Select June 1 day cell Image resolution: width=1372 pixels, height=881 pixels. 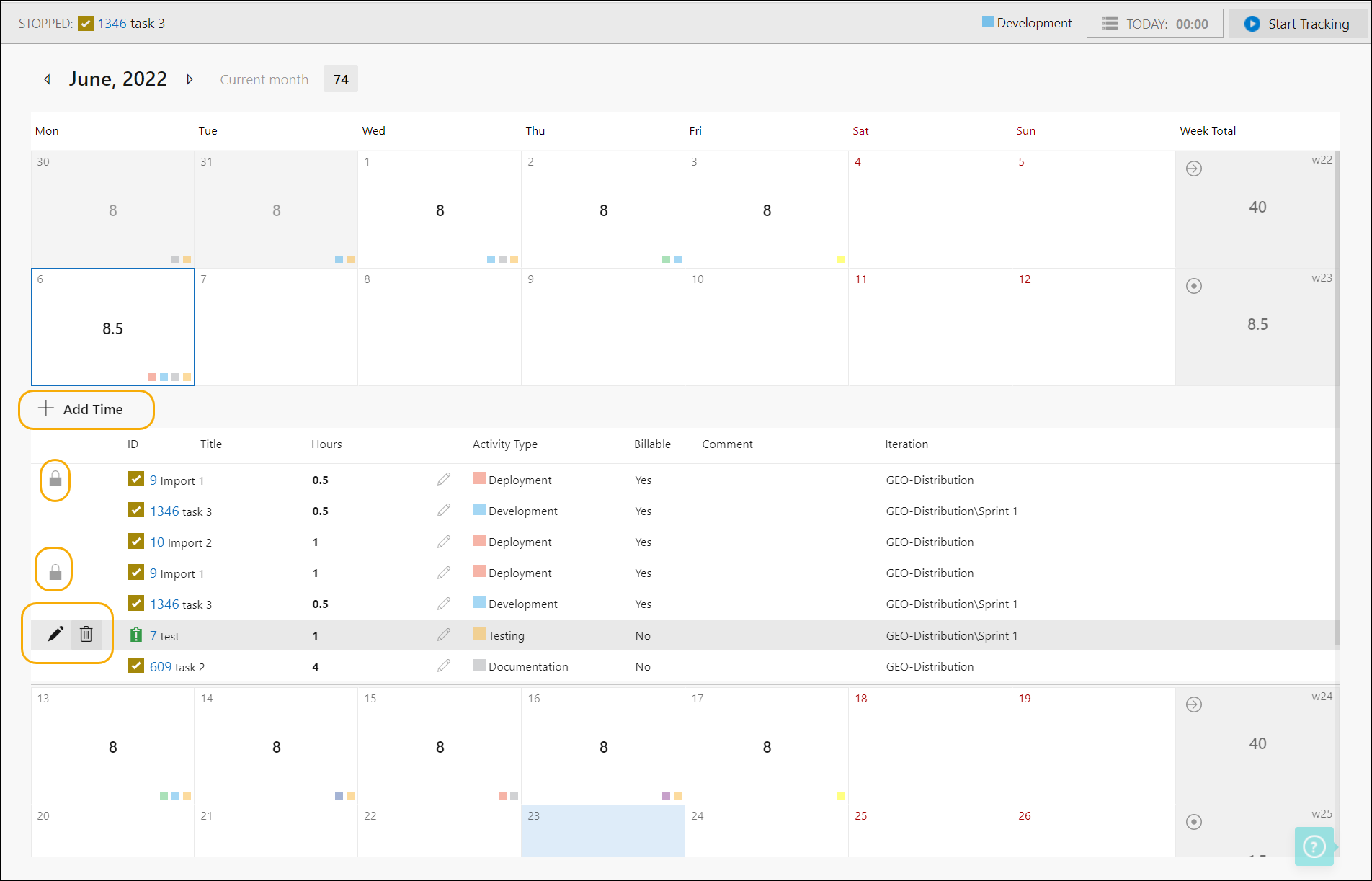point(440,210)
